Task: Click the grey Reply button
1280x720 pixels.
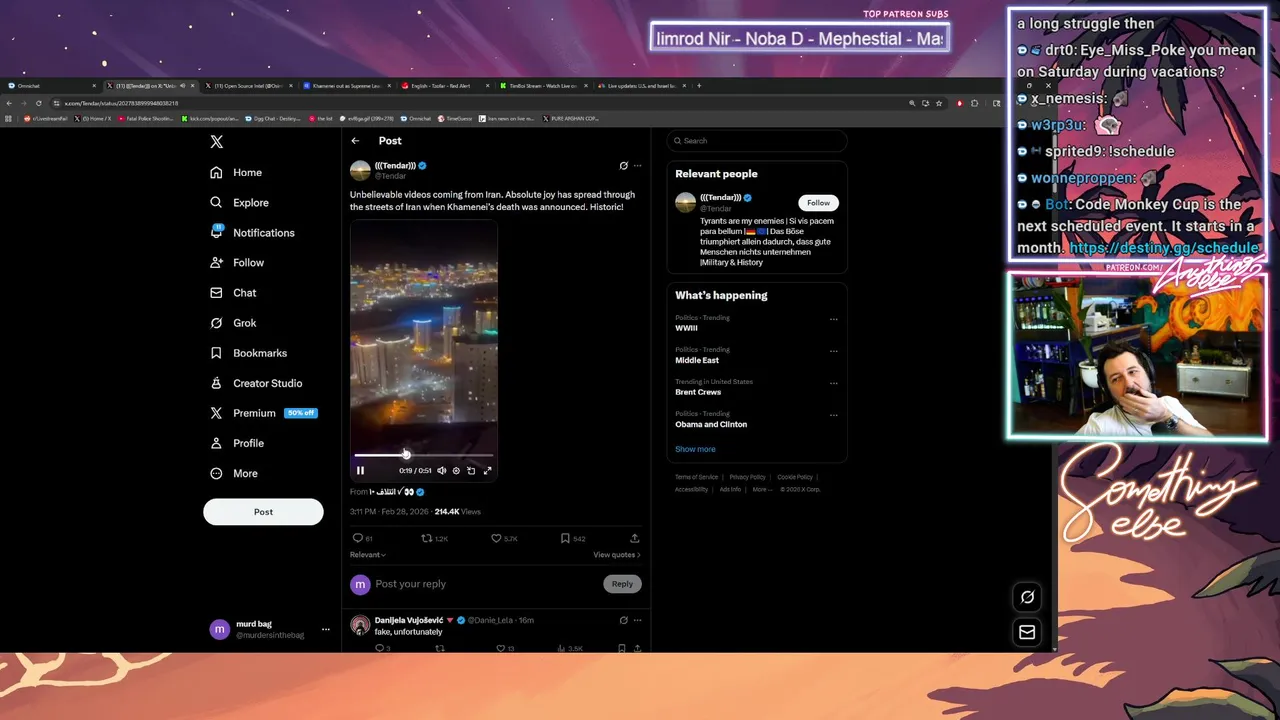Action: (622, 584)
